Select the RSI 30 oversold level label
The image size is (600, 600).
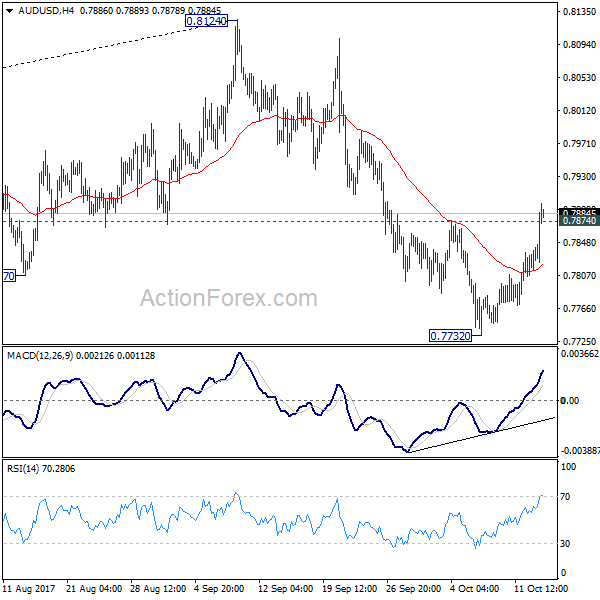565,544
